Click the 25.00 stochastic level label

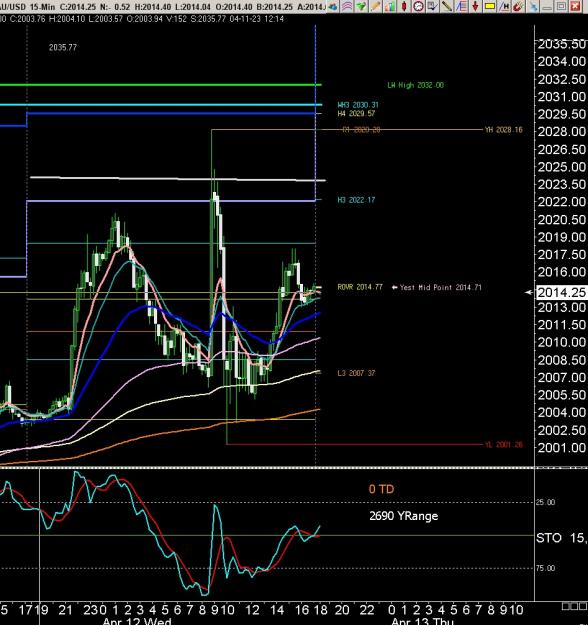click(545, 502)
